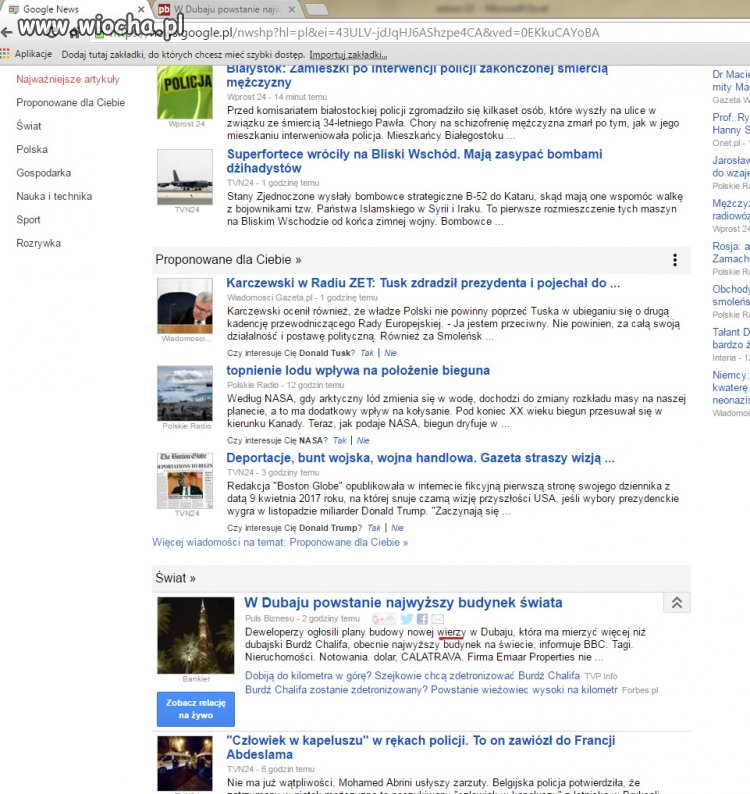Answer Nie for NASA interest
Viewport: 750px width, 794px height.
point(363,441)
